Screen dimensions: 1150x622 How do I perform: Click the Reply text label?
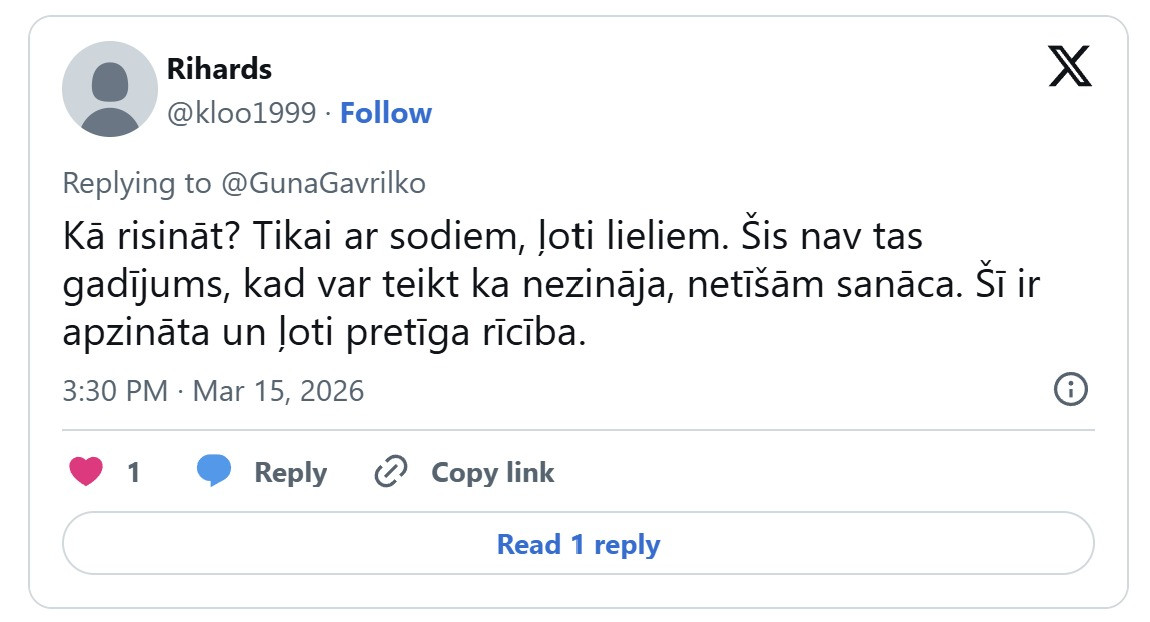(290, 472)
